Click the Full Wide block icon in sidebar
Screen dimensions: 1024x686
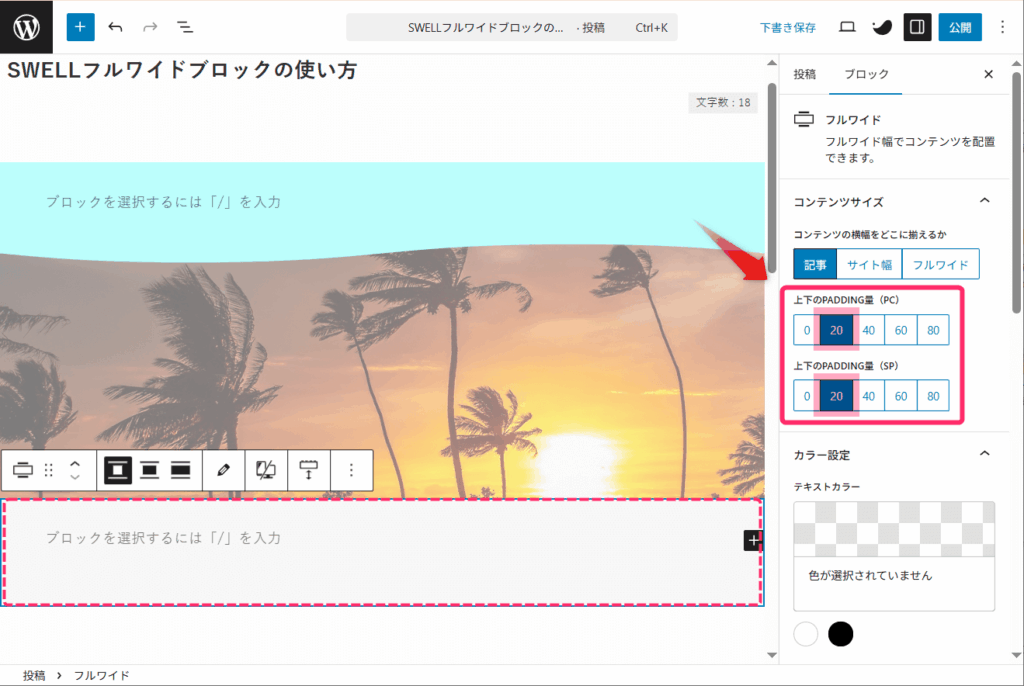pos(804,120)
